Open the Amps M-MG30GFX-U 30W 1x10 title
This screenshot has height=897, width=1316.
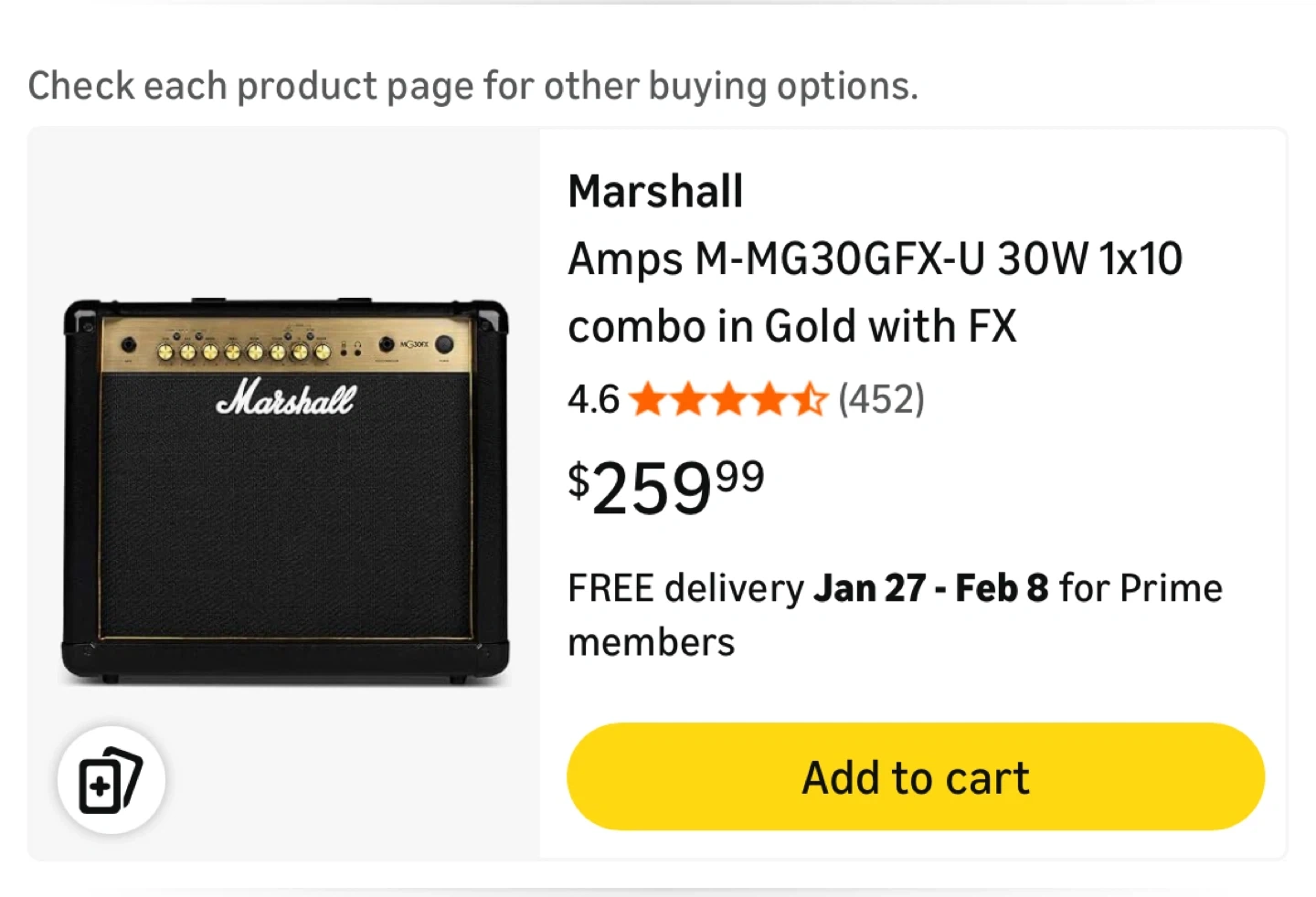pyautogui.click(x=875, y=259)
